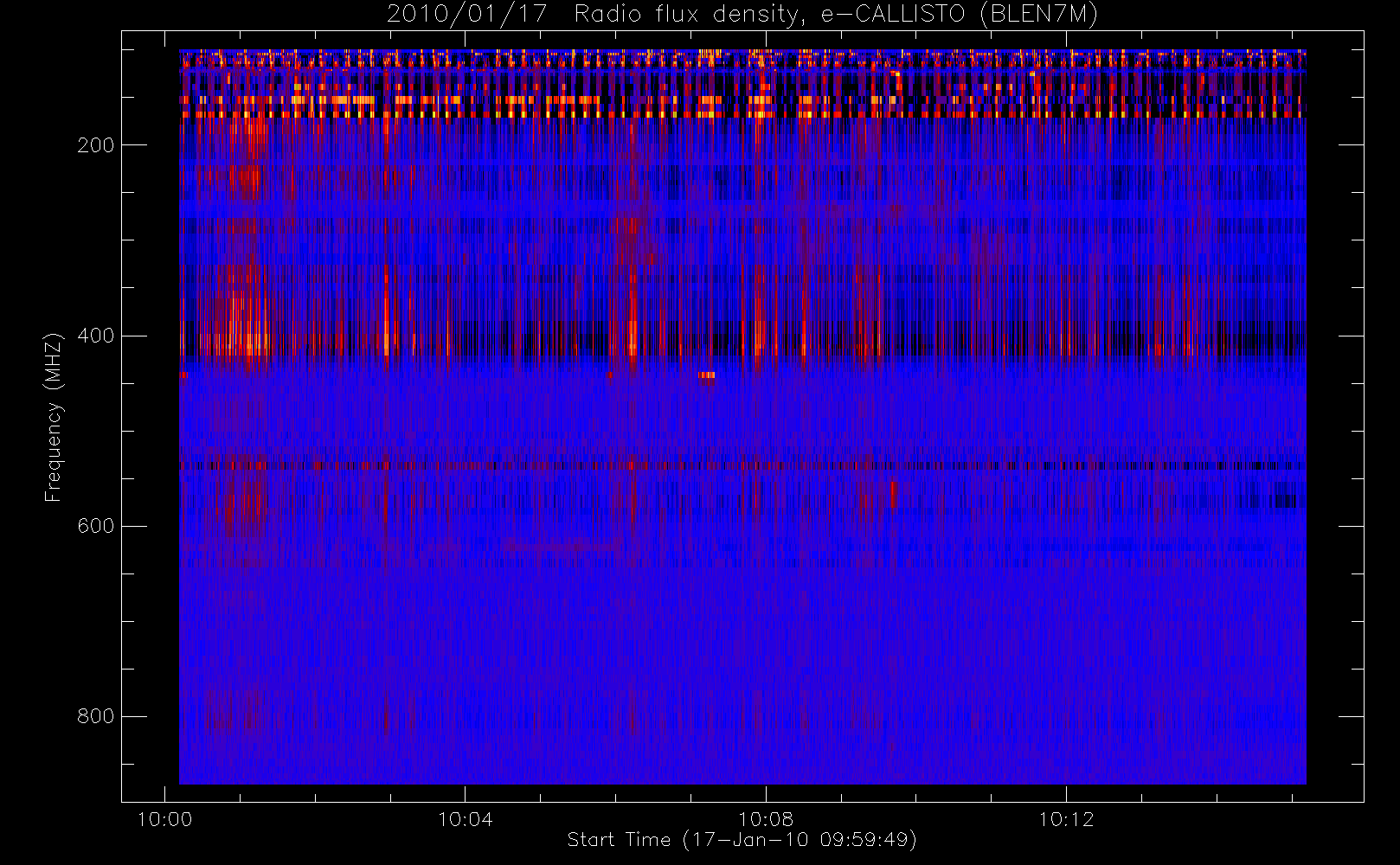Click the 400 frequency tick label
The image size is (1400, 865).
[95, 336]
